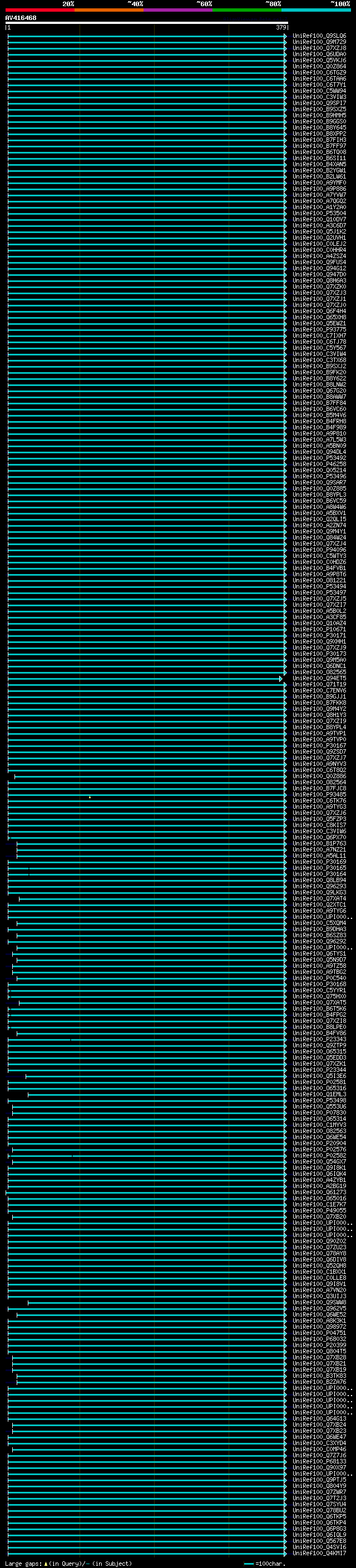Select UniRef100_C5WW94 label
Image resolution: width=356 pixels, height=1568 pixels.
(x=319, y=91)
